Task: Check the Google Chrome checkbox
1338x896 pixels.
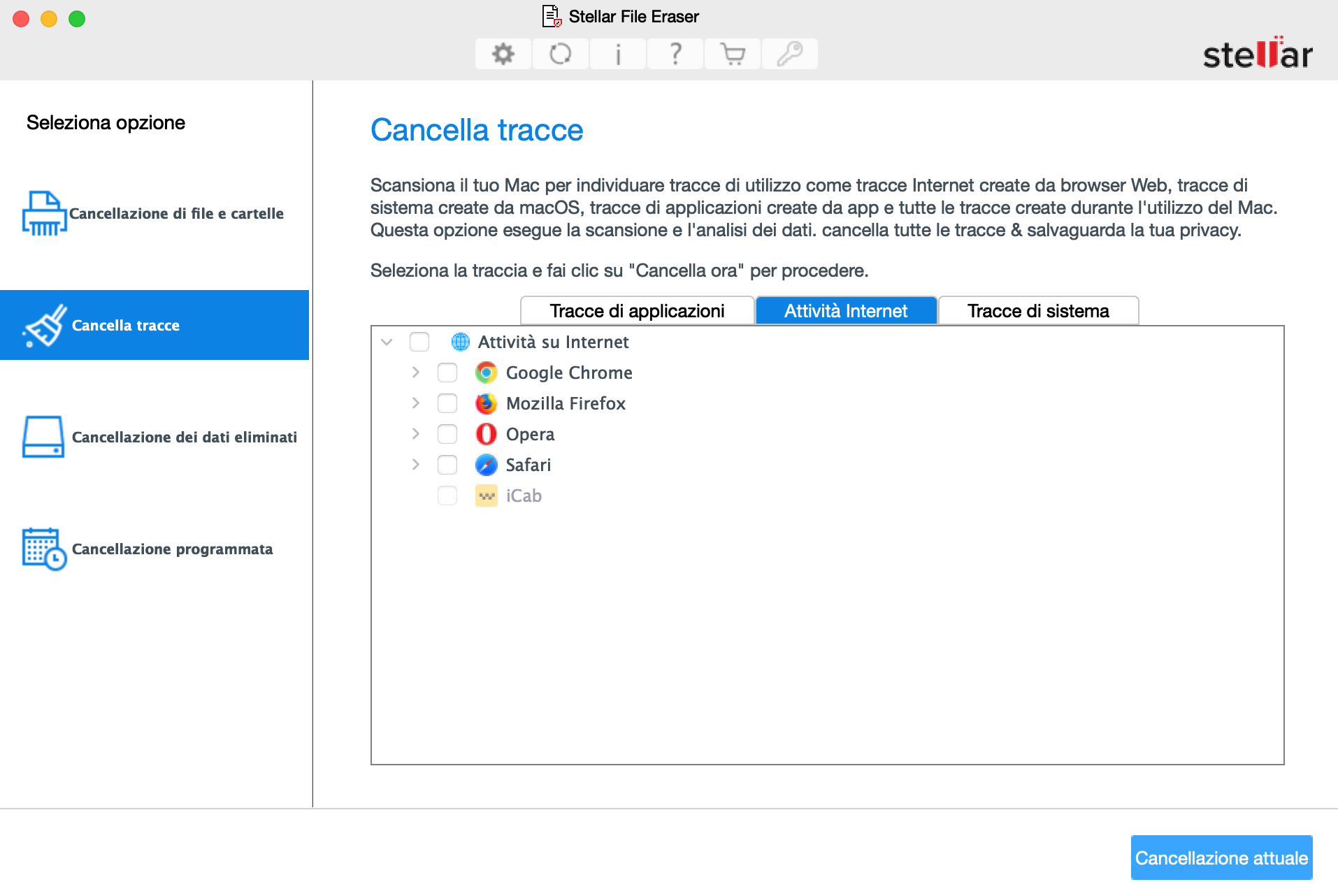Action: (447, 373)
